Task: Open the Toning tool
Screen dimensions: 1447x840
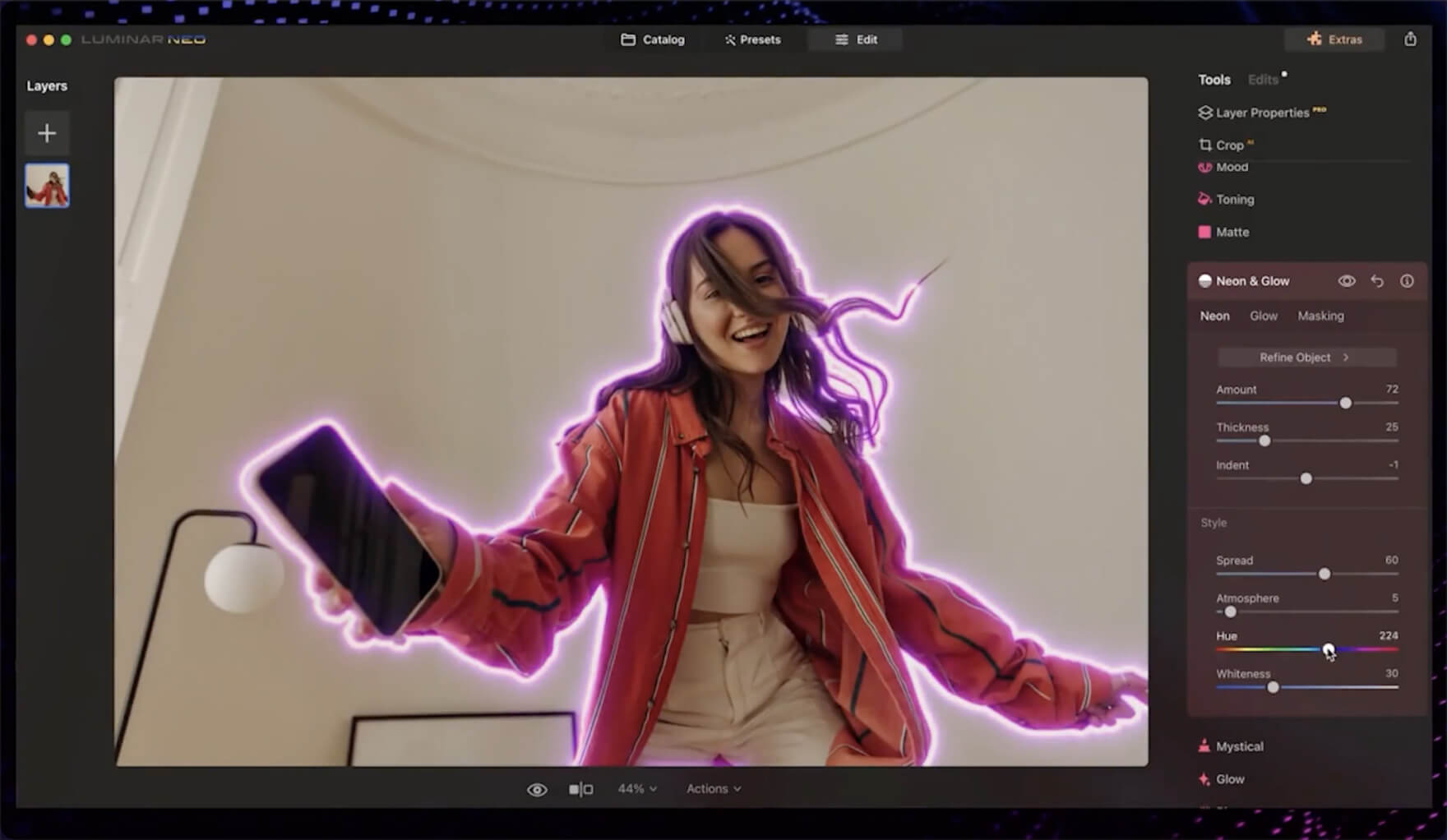Action: [1234, 200]
